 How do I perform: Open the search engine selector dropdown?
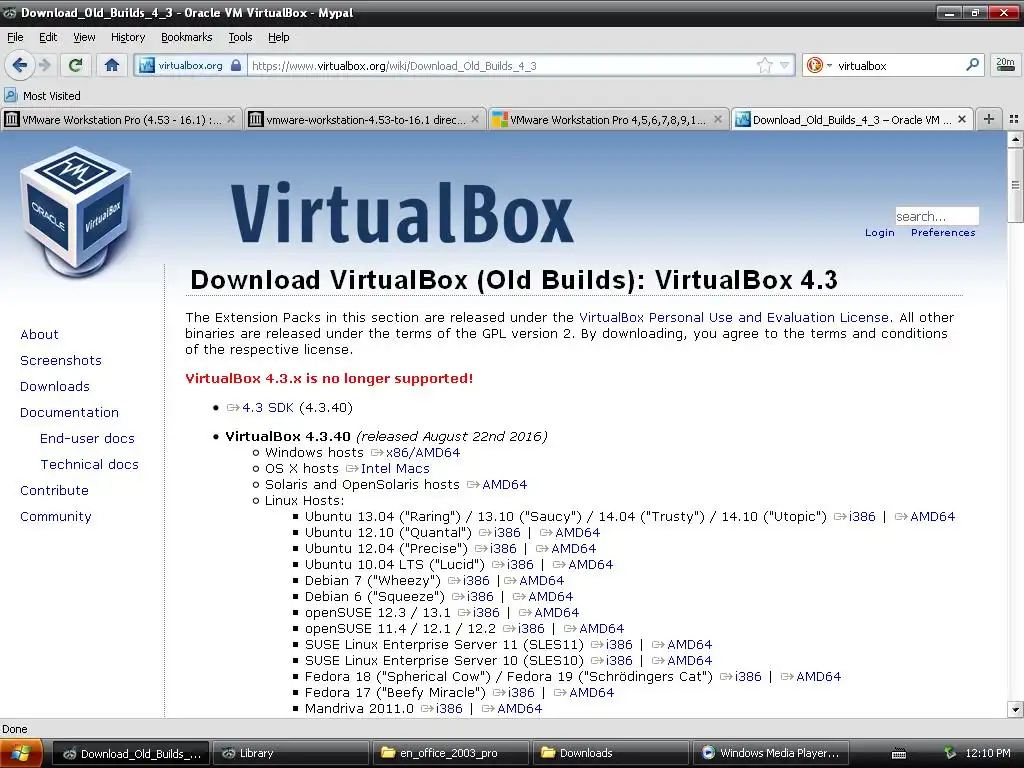(x=820, y=65)
